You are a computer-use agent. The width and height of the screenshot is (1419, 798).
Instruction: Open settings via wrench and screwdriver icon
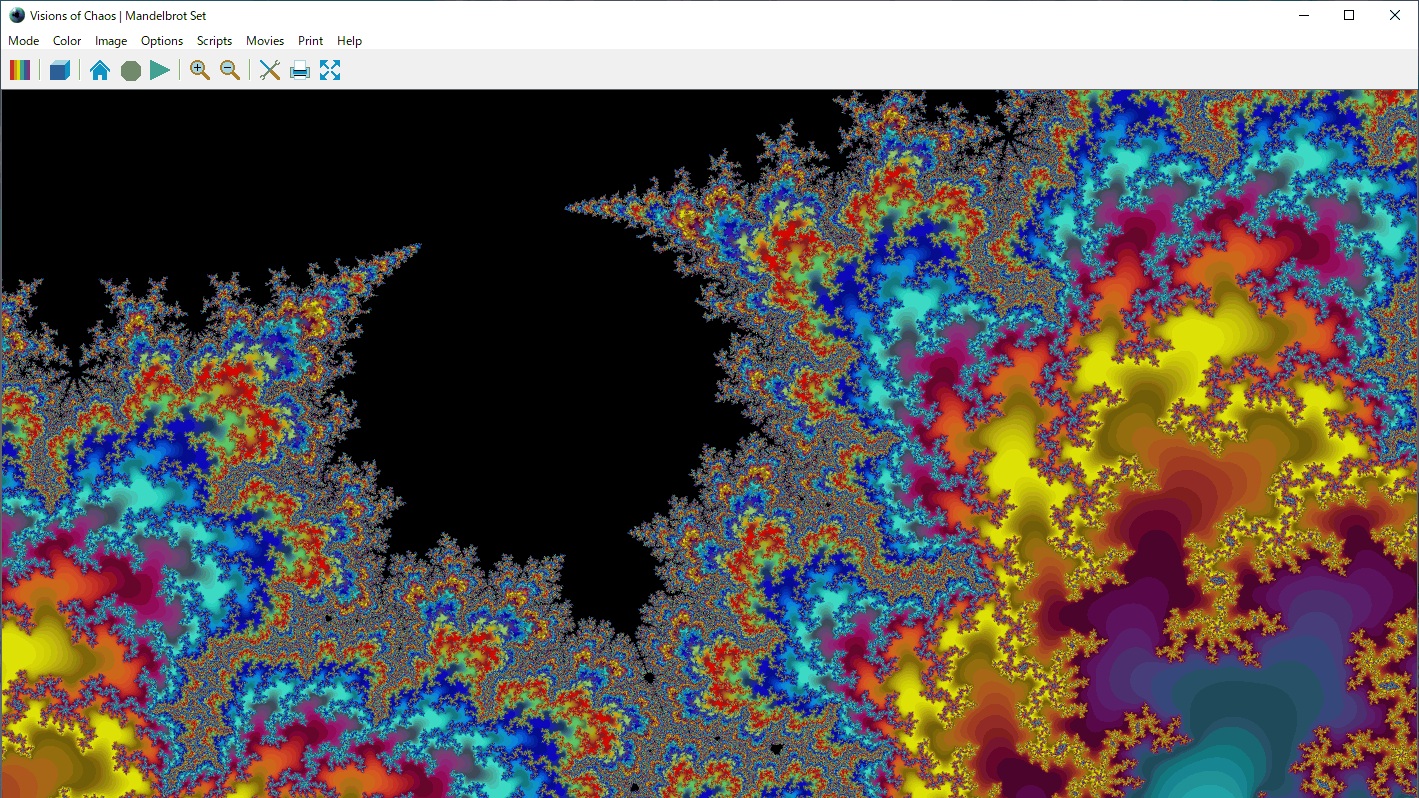(270, 70)
